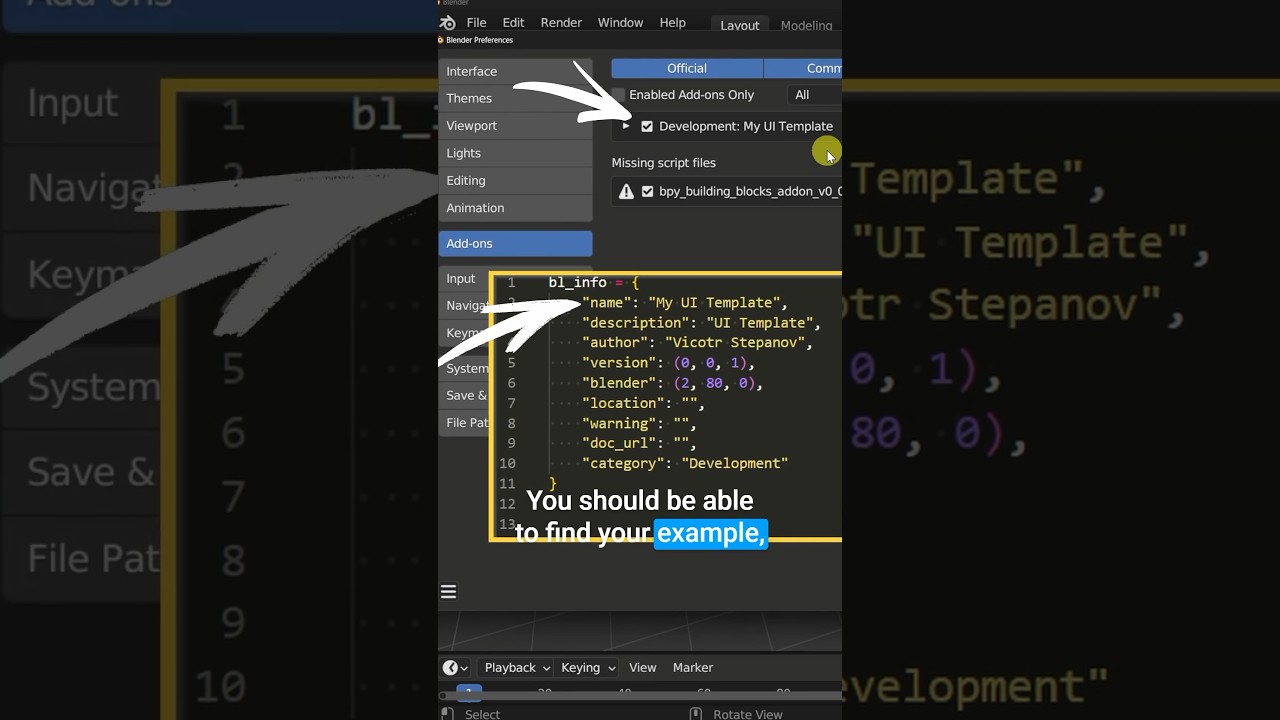Switch to the Modeling workspace tab
The image size is (1280, 720).
[806, 25]
